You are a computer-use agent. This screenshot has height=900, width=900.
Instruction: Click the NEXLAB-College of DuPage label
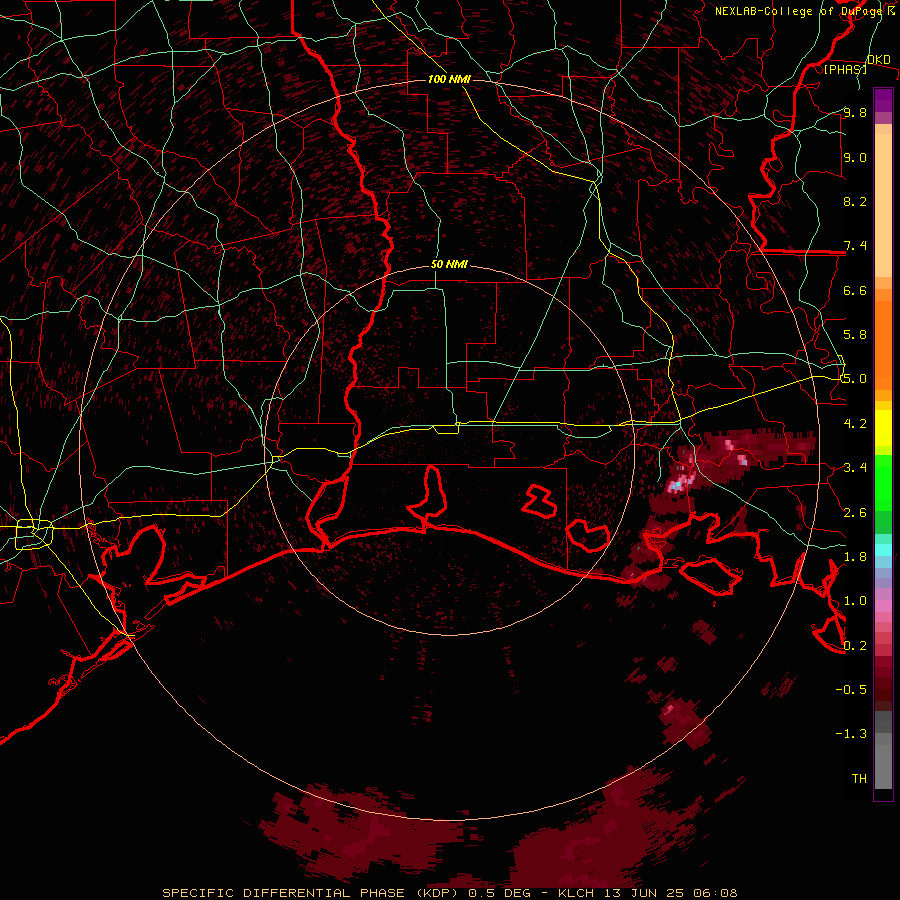[798, 11]
